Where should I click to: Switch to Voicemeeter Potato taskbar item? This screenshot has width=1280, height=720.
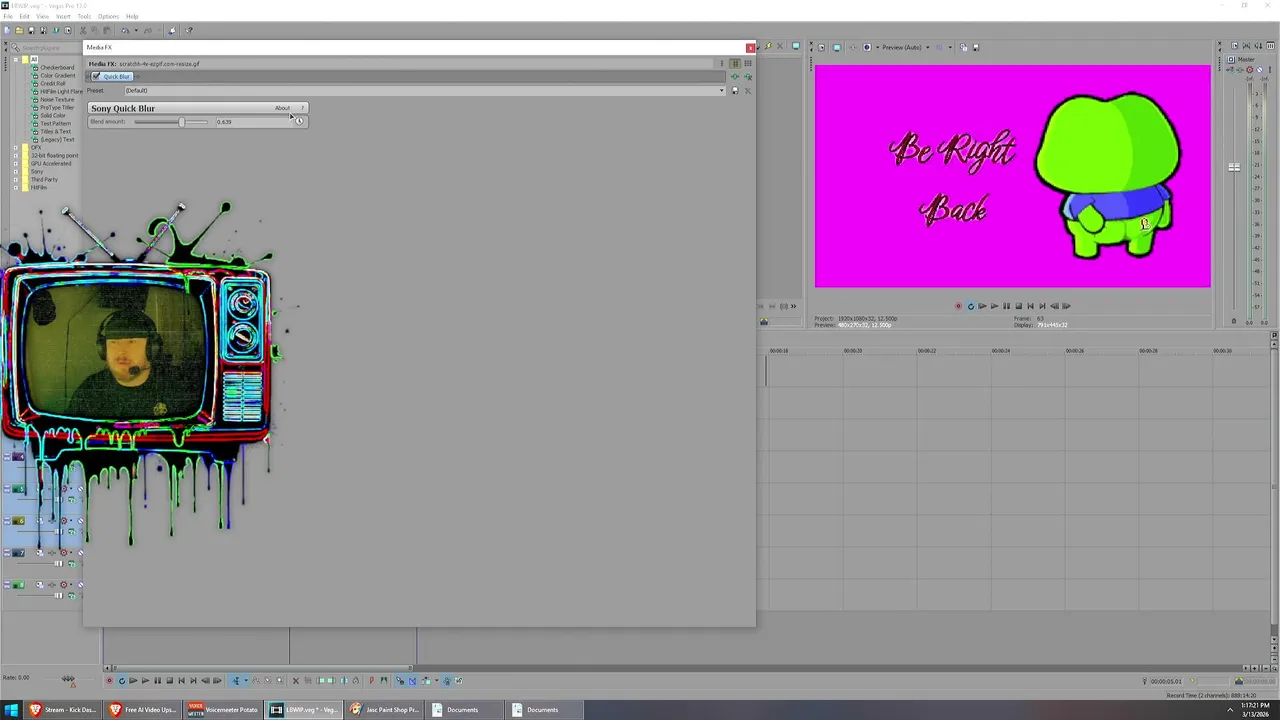coord(223,710)
